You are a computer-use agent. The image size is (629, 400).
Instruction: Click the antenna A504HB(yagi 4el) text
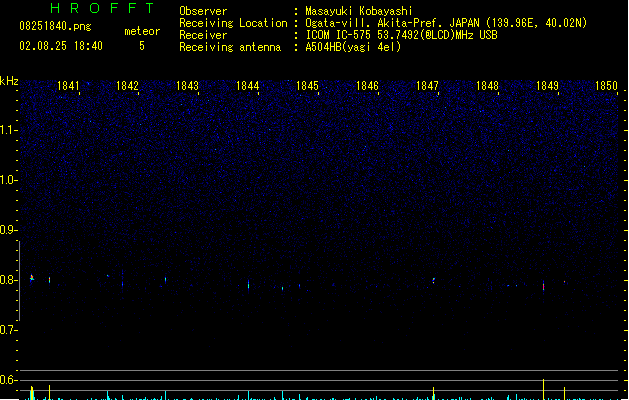click(353, 47)
